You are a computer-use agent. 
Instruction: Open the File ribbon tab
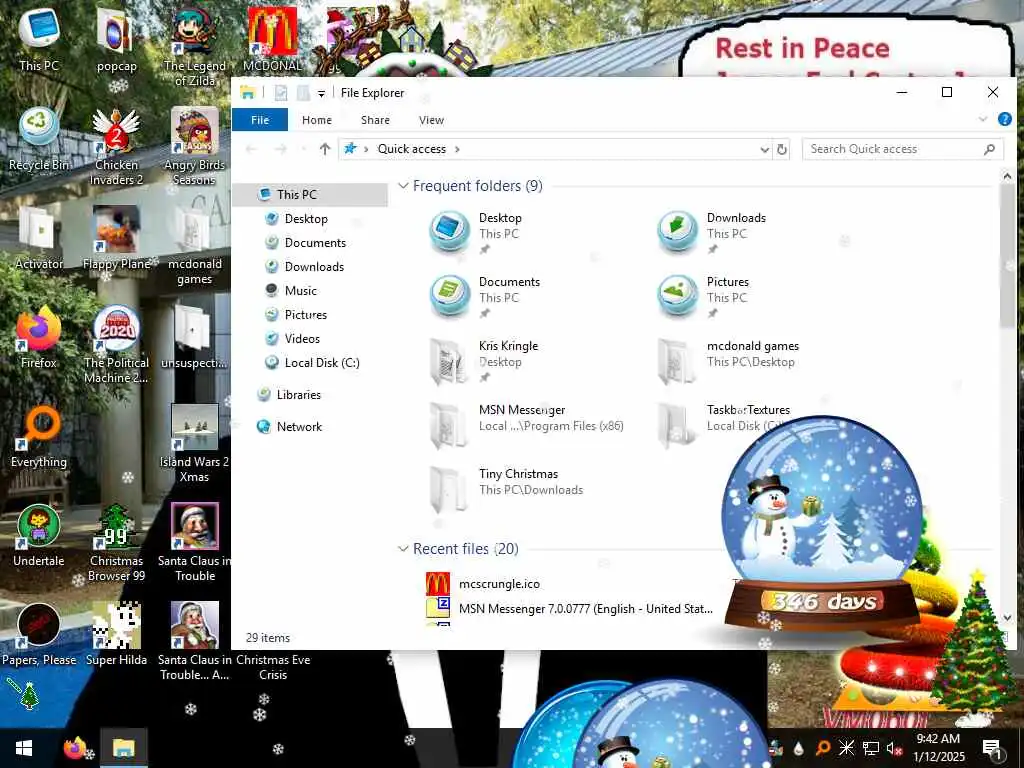[x=260, y=120]
